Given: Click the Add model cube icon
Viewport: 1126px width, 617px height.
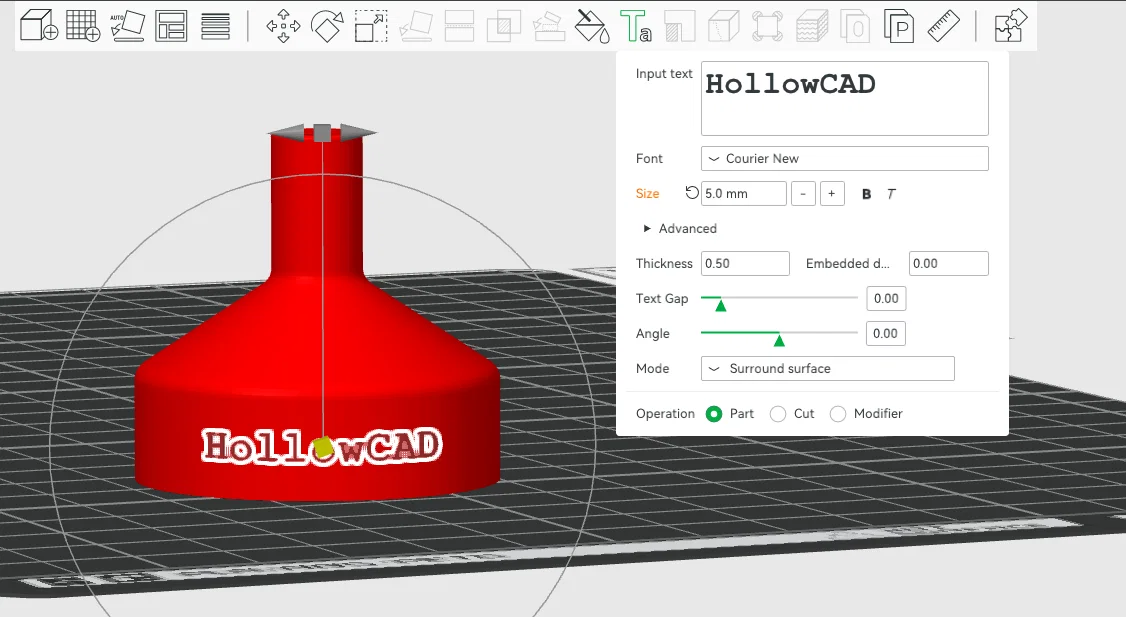Looking at the screenshot, I should pos(39,27).
